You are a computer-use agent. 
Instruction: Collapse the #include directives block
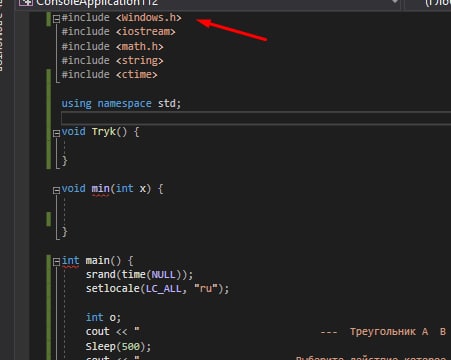point(56,19)
